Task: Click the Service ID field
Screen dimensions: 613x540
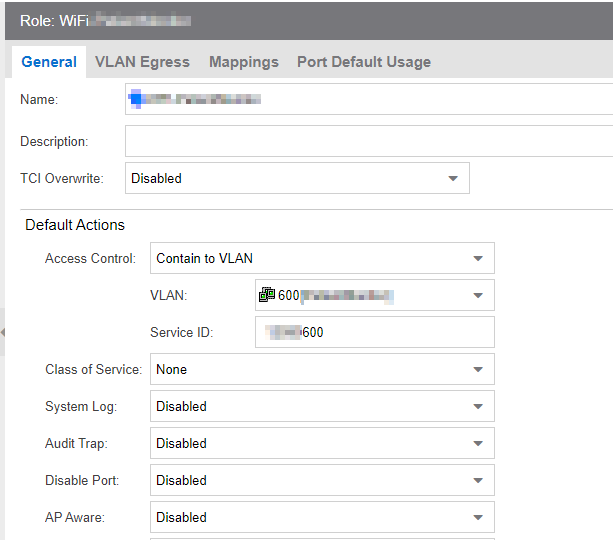Action: coord(374,332)
